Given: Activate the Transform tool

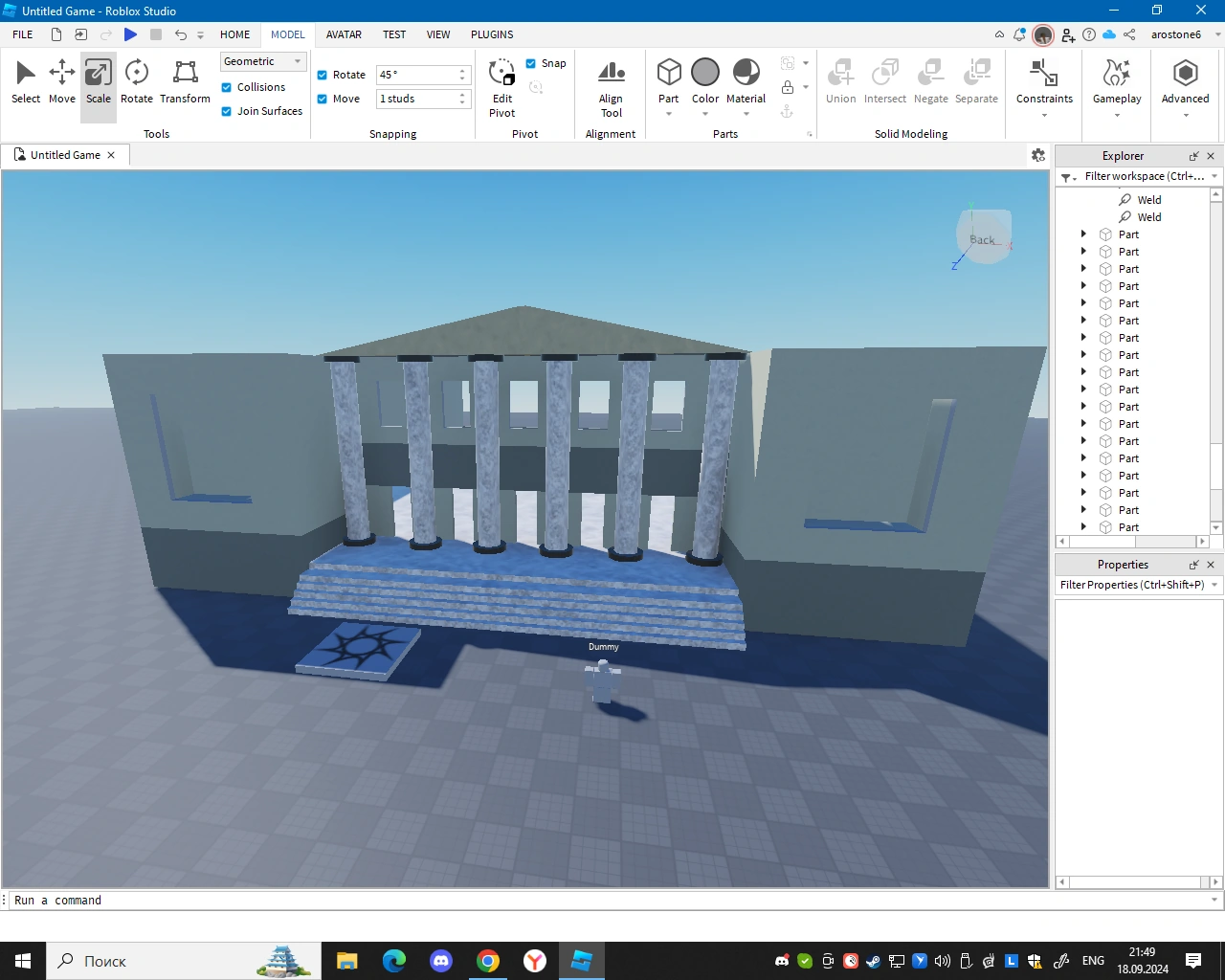Looking at the screenshot, I should 185,82.
